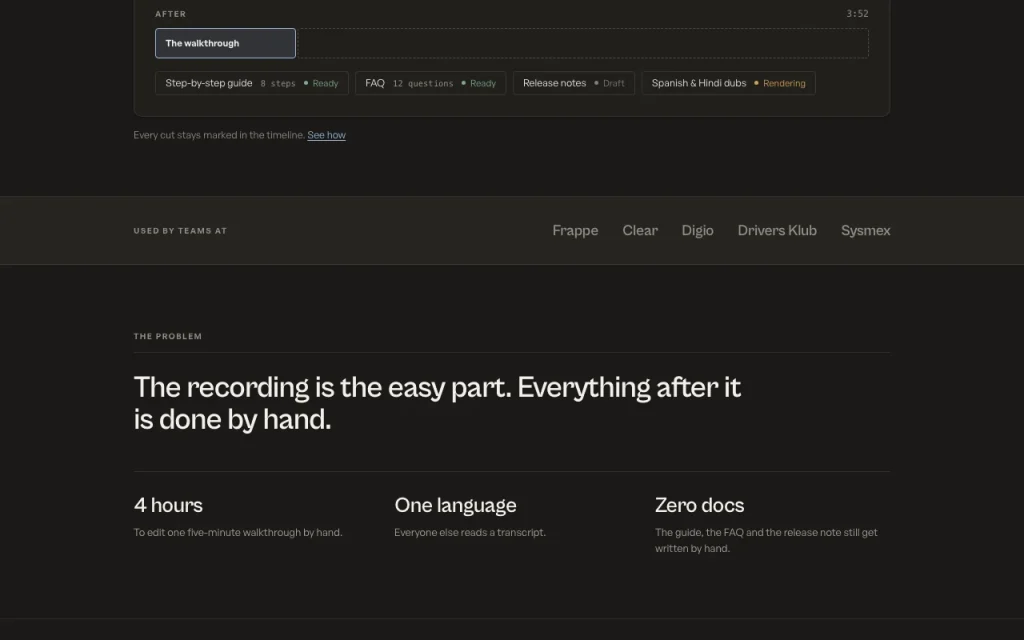This screenshot has height=640, width=1024.
Task: Click the 'AFTER' timeline label
Action: coord(170,14)
